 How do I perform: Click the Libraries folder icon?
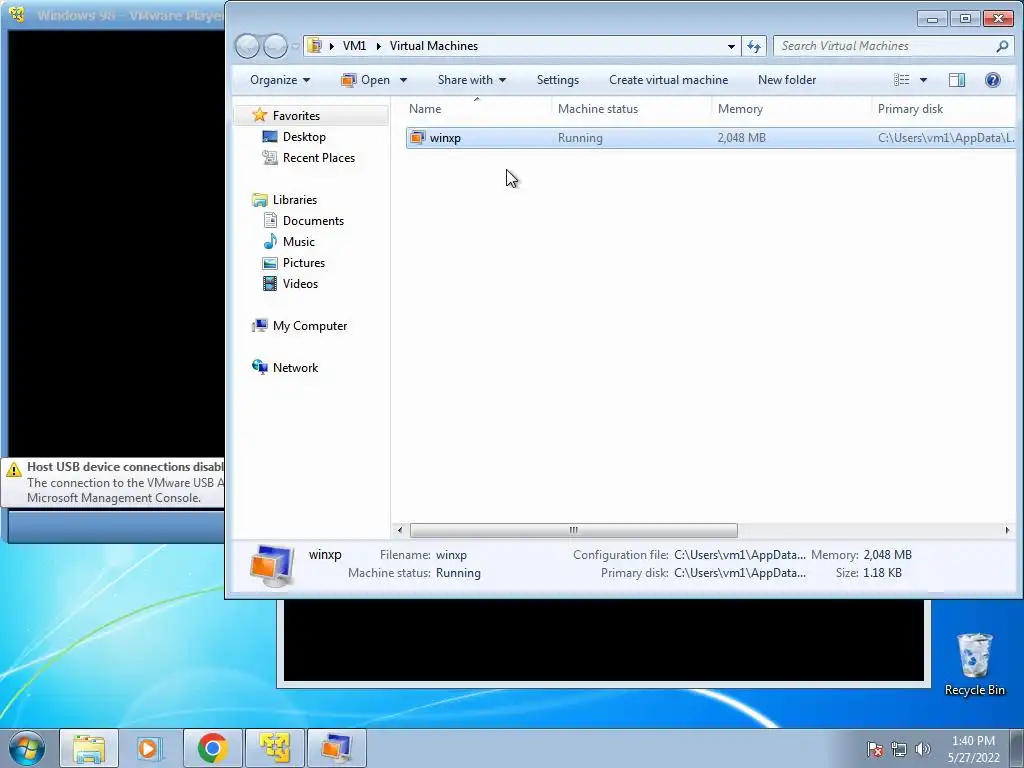pyautogui.click(x=259, y=200)
